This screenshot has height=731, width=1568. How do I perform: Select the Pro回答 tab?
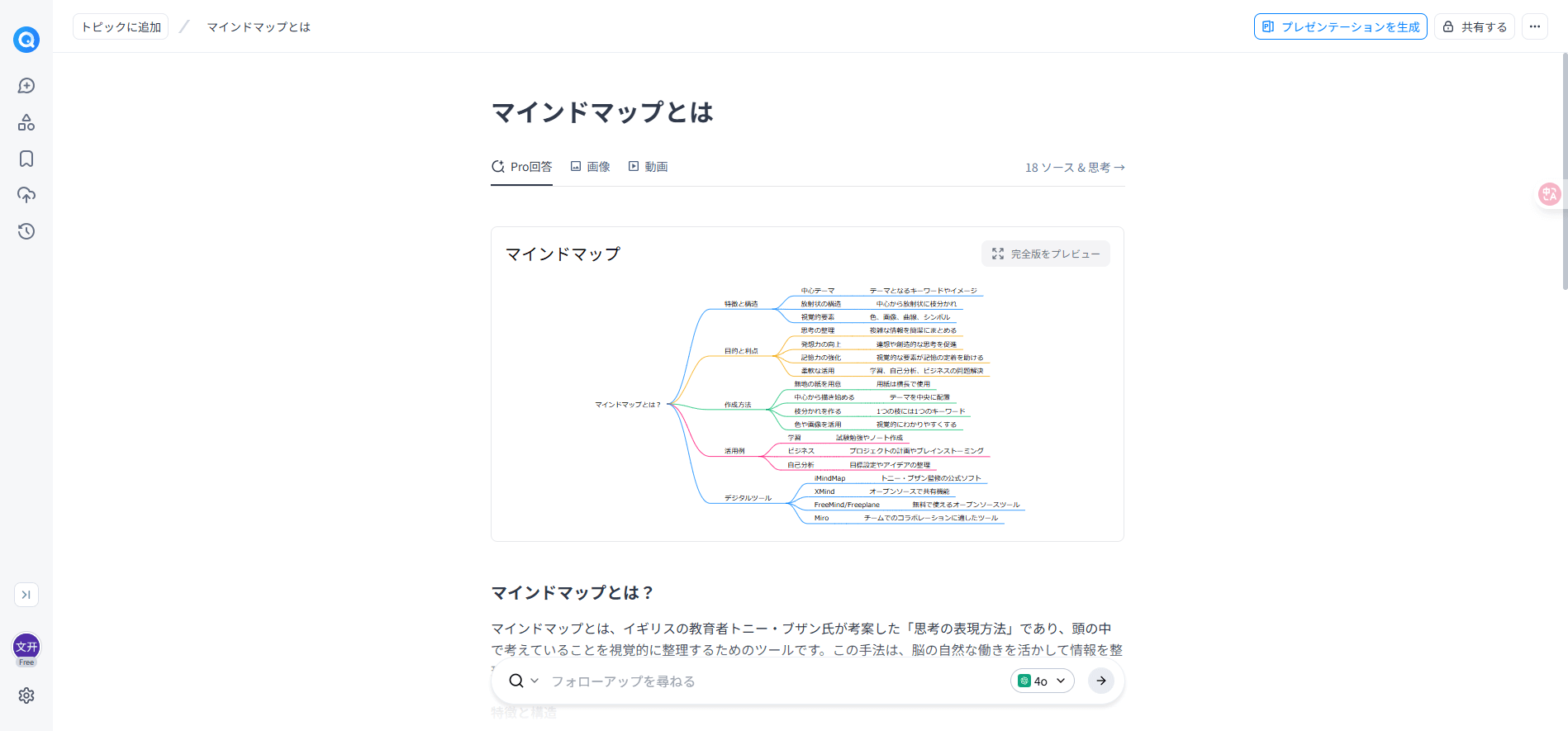(x=522, y=167)
